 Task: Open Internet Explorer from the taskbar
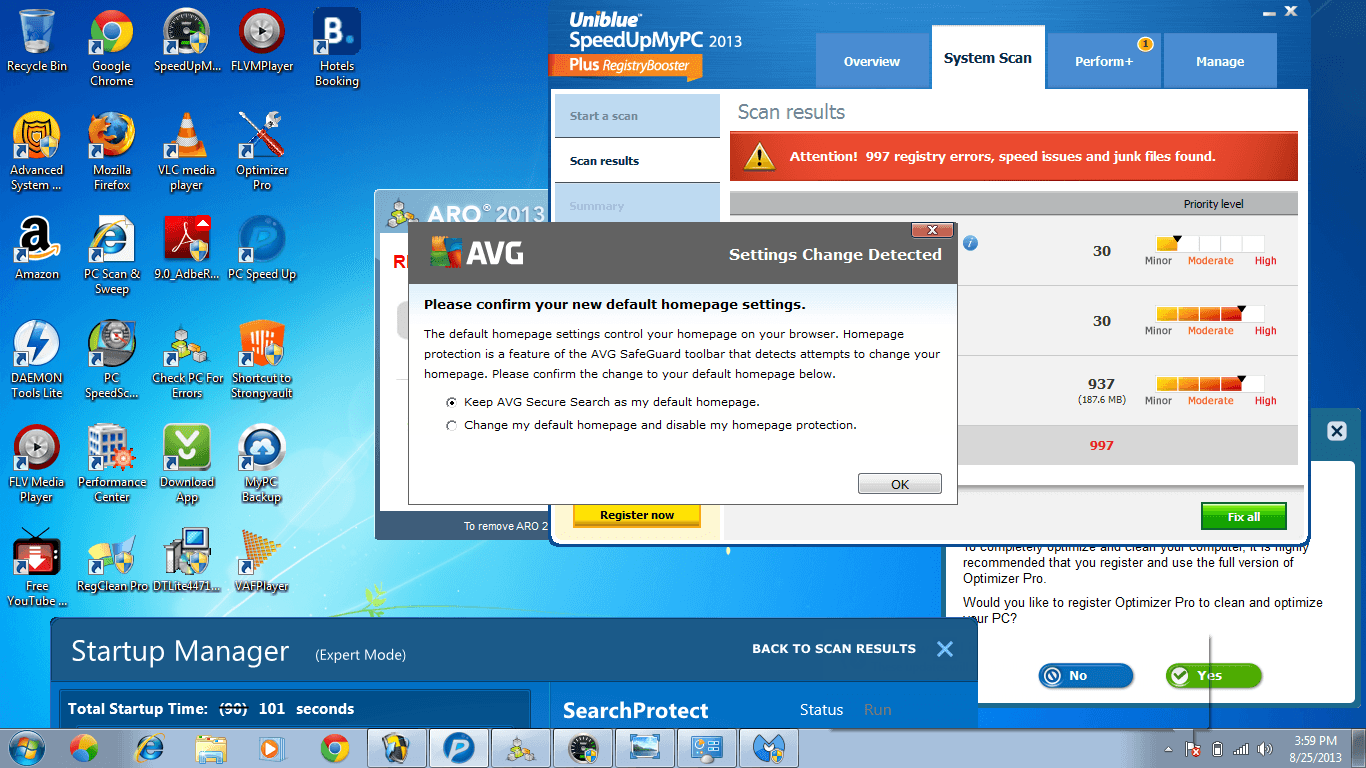150,747
